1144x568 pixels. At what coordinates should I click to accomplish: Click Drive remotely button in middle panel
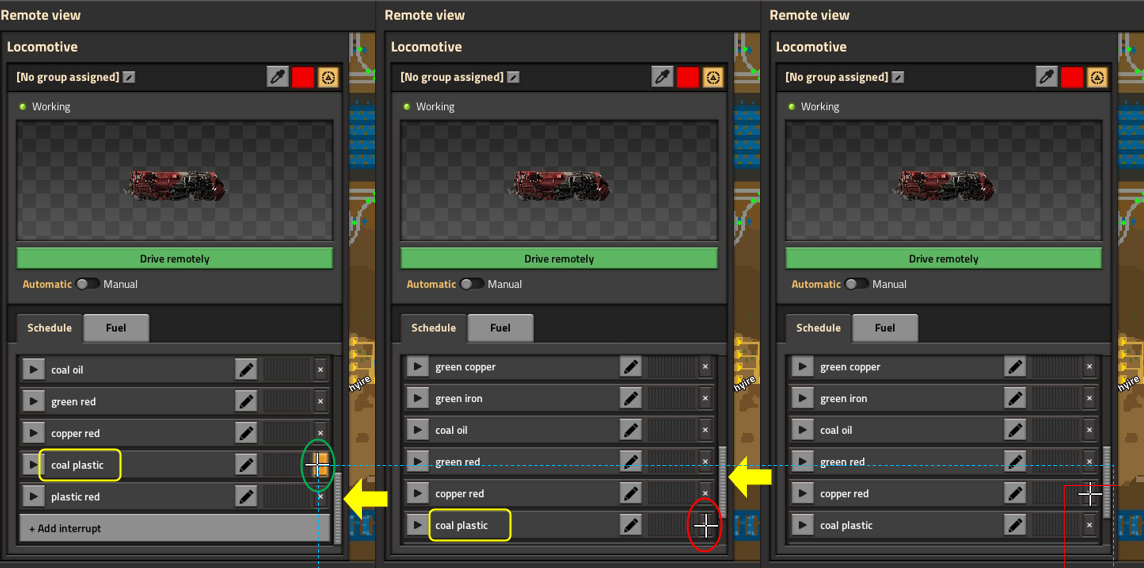[x=559, y=259]
